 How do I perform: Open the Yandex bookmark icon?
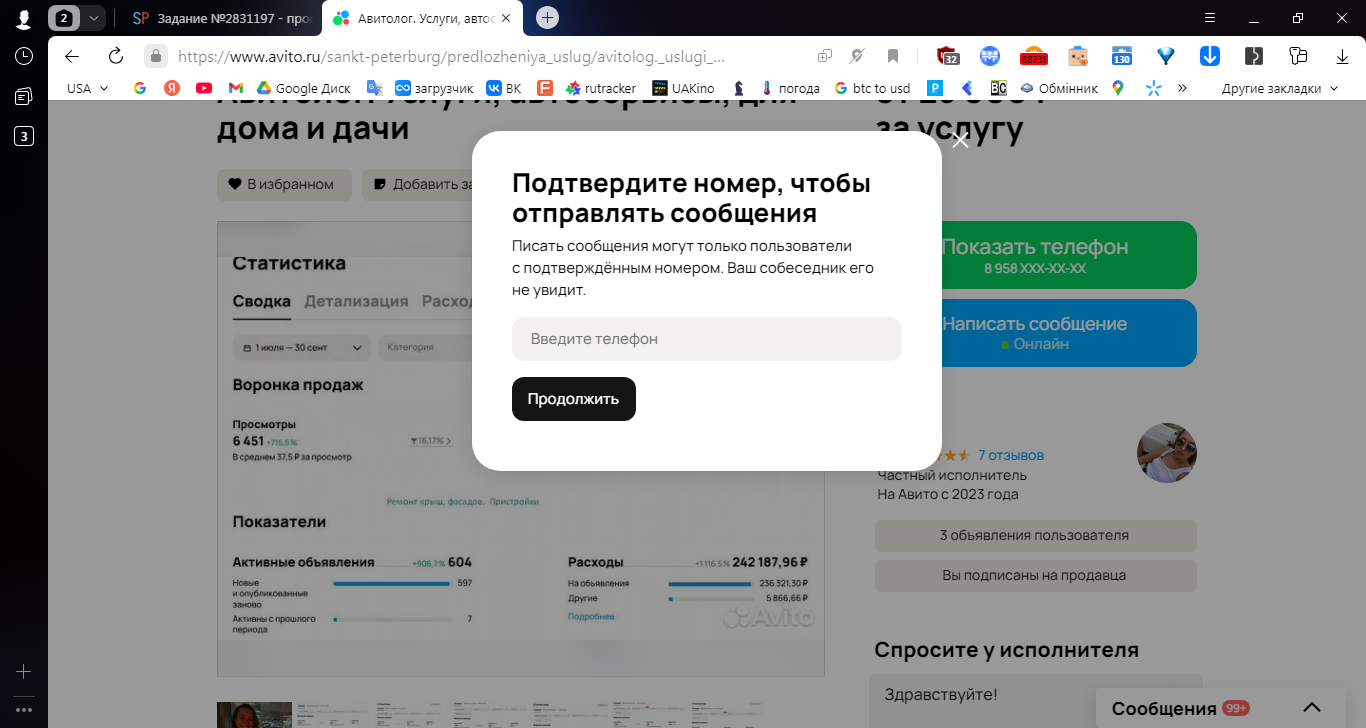172,88
